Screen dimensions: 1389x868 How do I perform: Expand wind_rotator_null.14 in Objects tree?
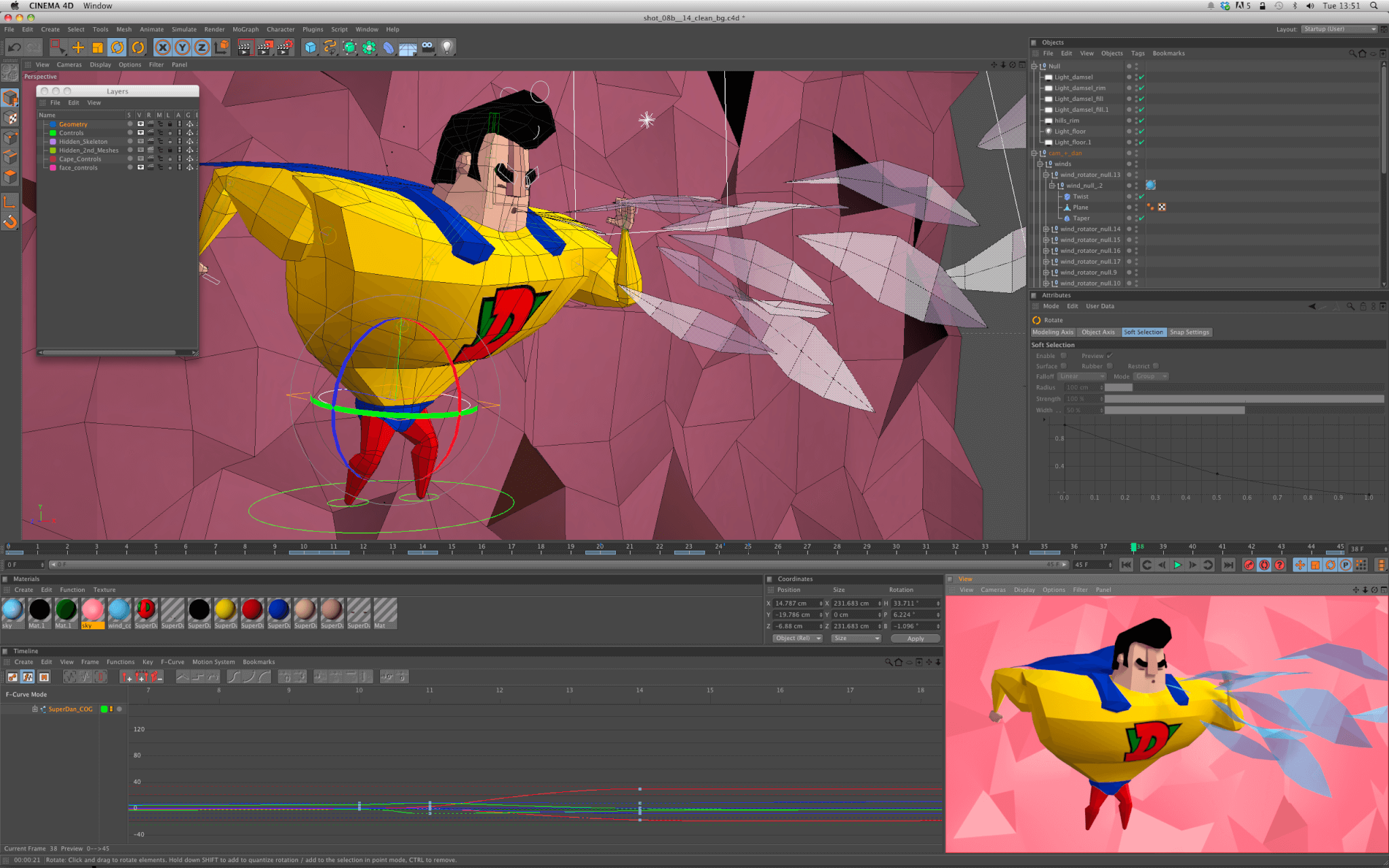point(1046,229)
